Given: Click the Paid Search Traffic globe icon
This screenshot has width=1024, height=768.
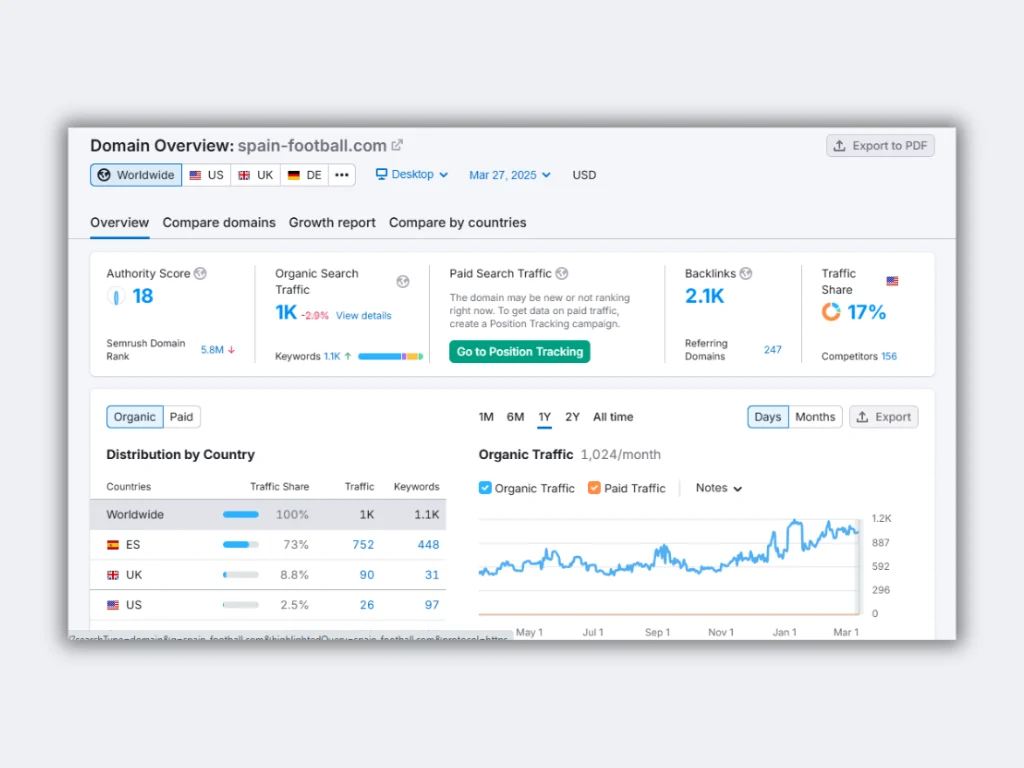Looking at the screenshot, I should (x=562, y=273).
